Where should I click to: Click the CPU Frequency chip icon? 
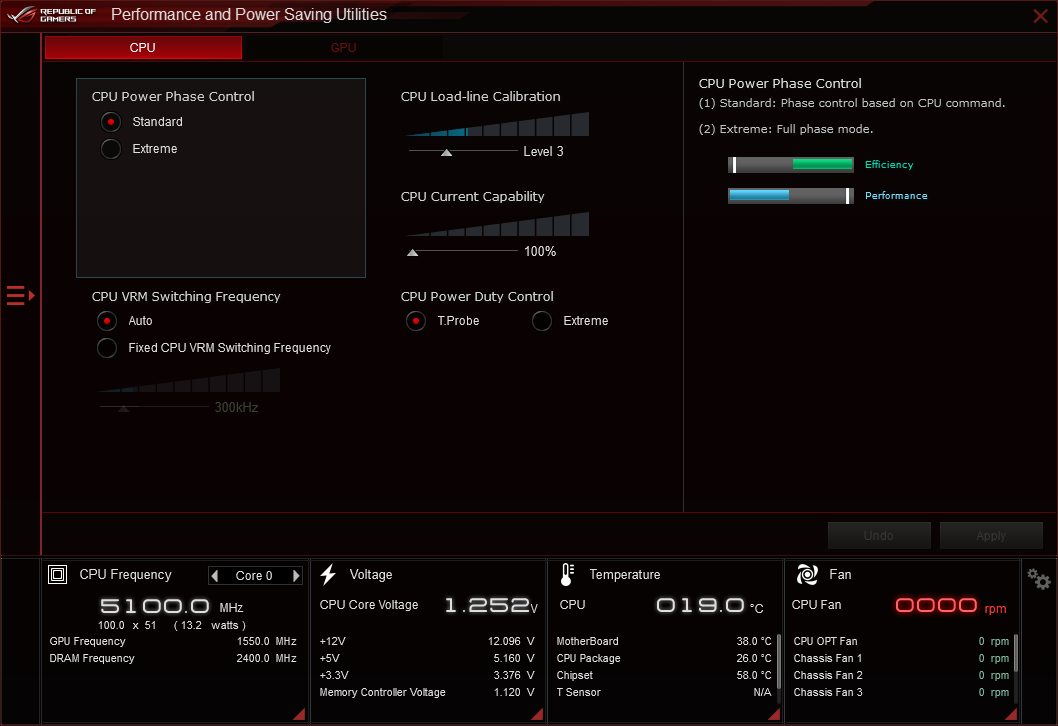(x=57, y=574)
